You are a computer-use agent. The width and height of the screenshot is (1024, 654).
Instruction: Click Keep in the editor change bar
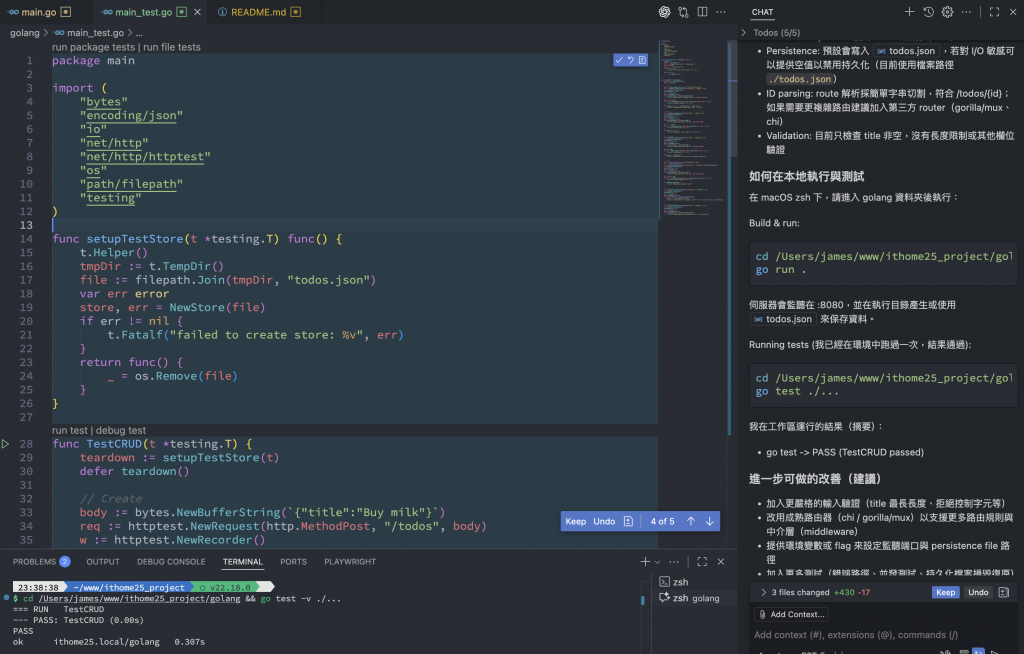[575, 521]
